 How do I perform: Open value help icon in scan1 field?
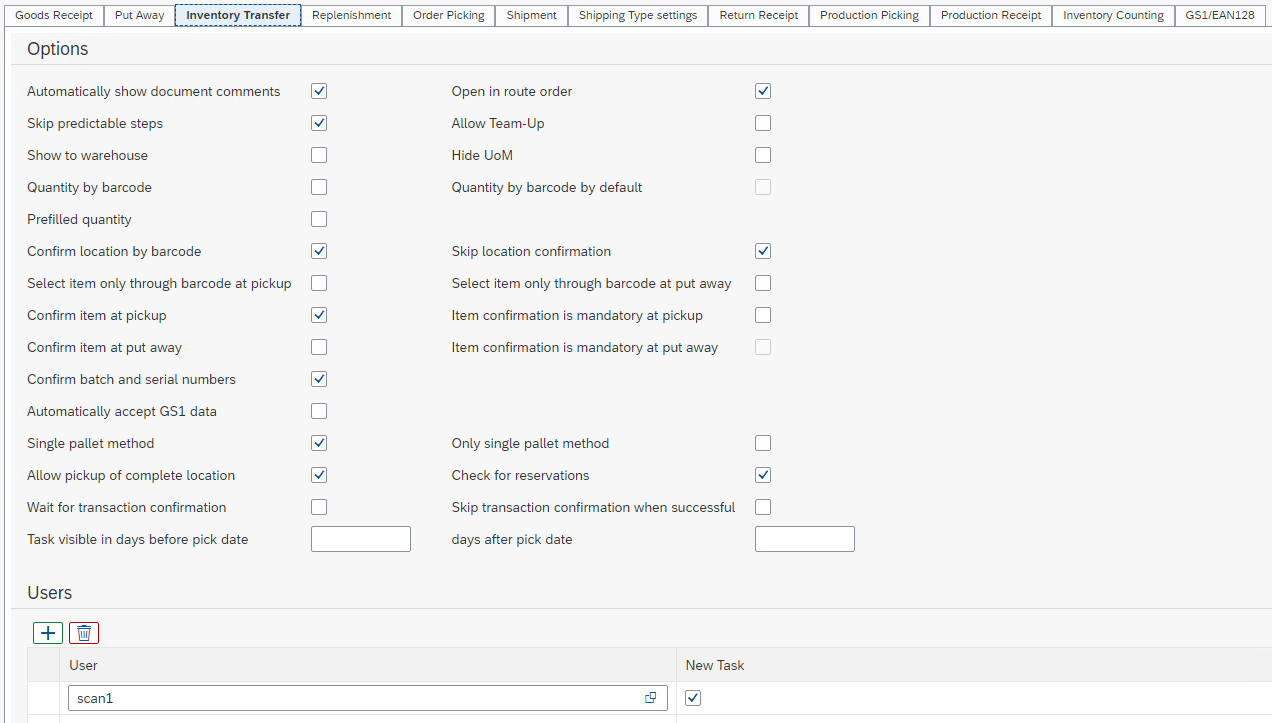pyautogui.click(x=651, y=698)
